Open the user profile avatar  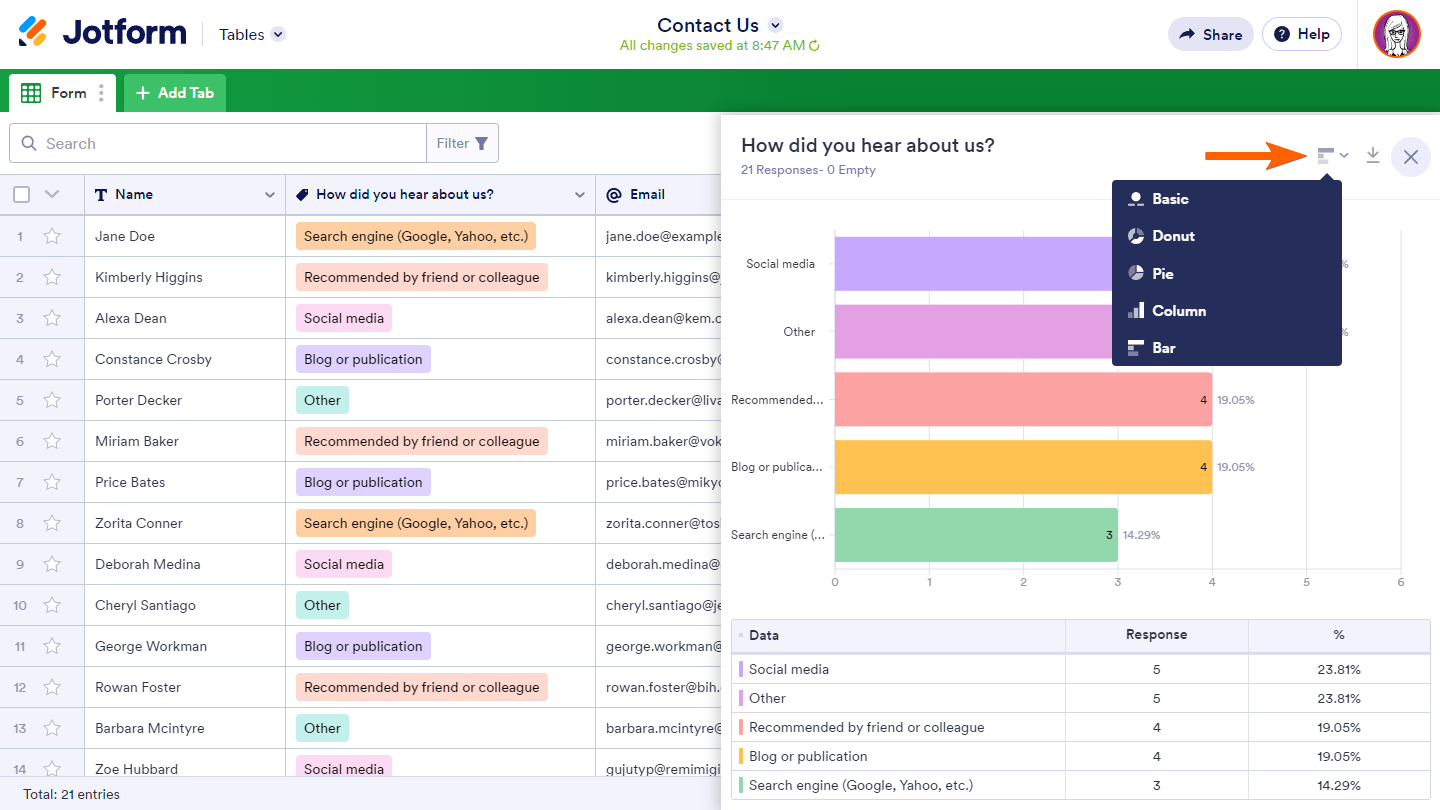click(x=1396, y=34)
